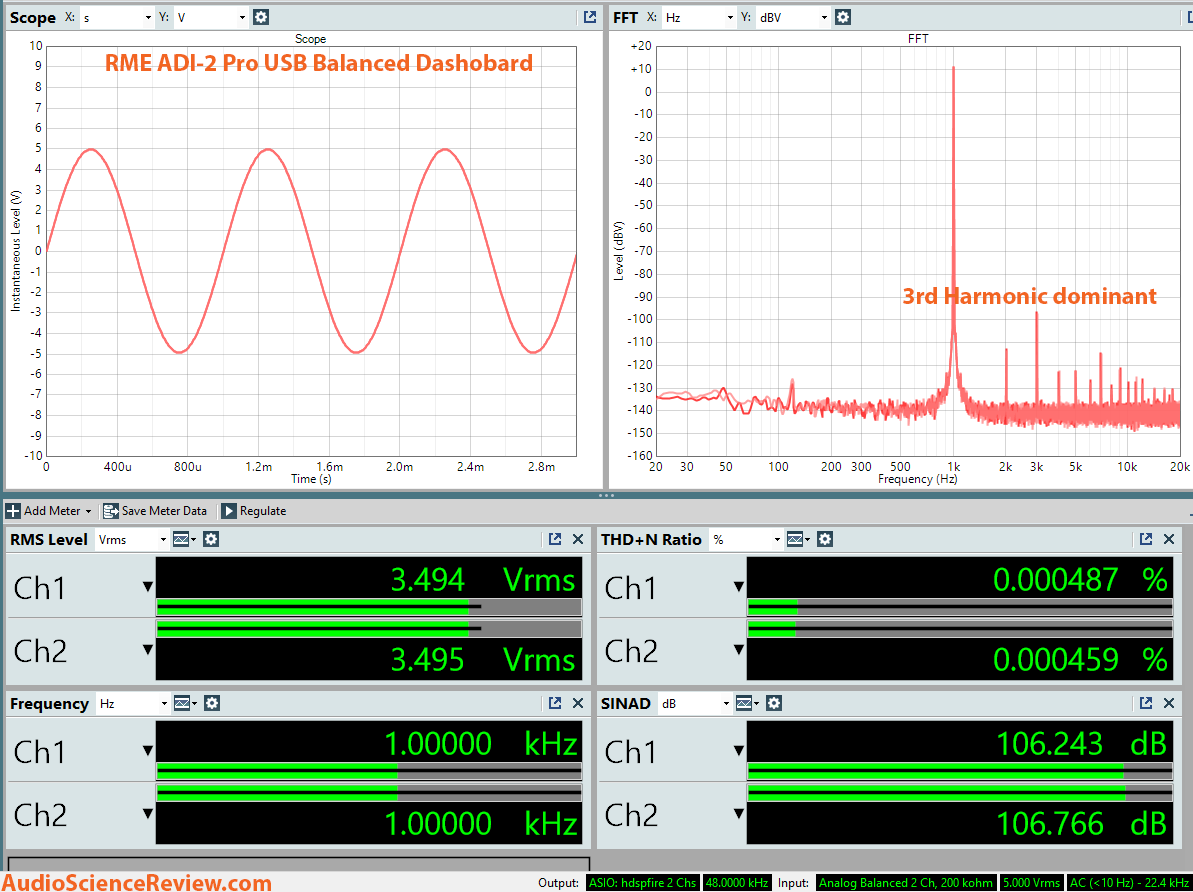Viewport: 1193px width, 892px height.
Task: Click the 1k peak in FFT plot
Action: [953, 228]
